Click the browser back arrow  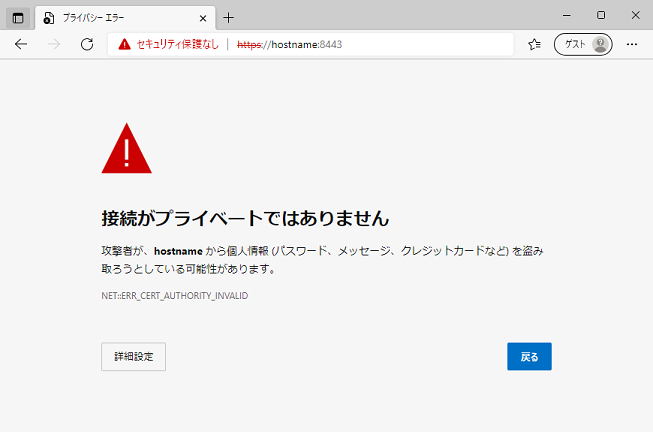(x=21, y=44)
